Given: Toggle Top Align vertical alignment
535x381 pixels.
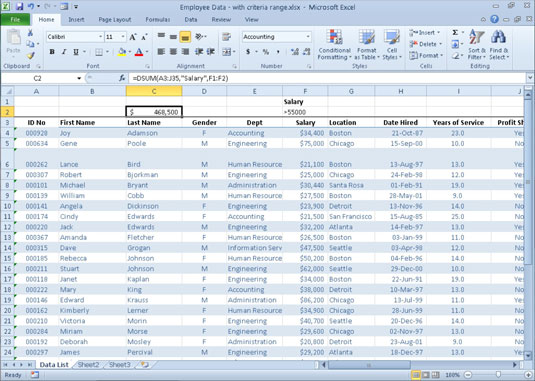Looking at the screenshot, I should 161,36.
